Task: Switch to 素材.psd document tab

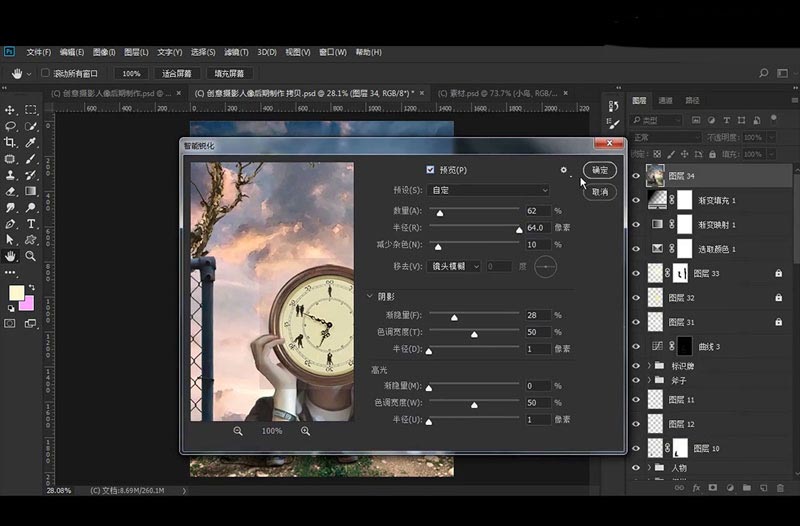Action: click(x=497, y=93)
